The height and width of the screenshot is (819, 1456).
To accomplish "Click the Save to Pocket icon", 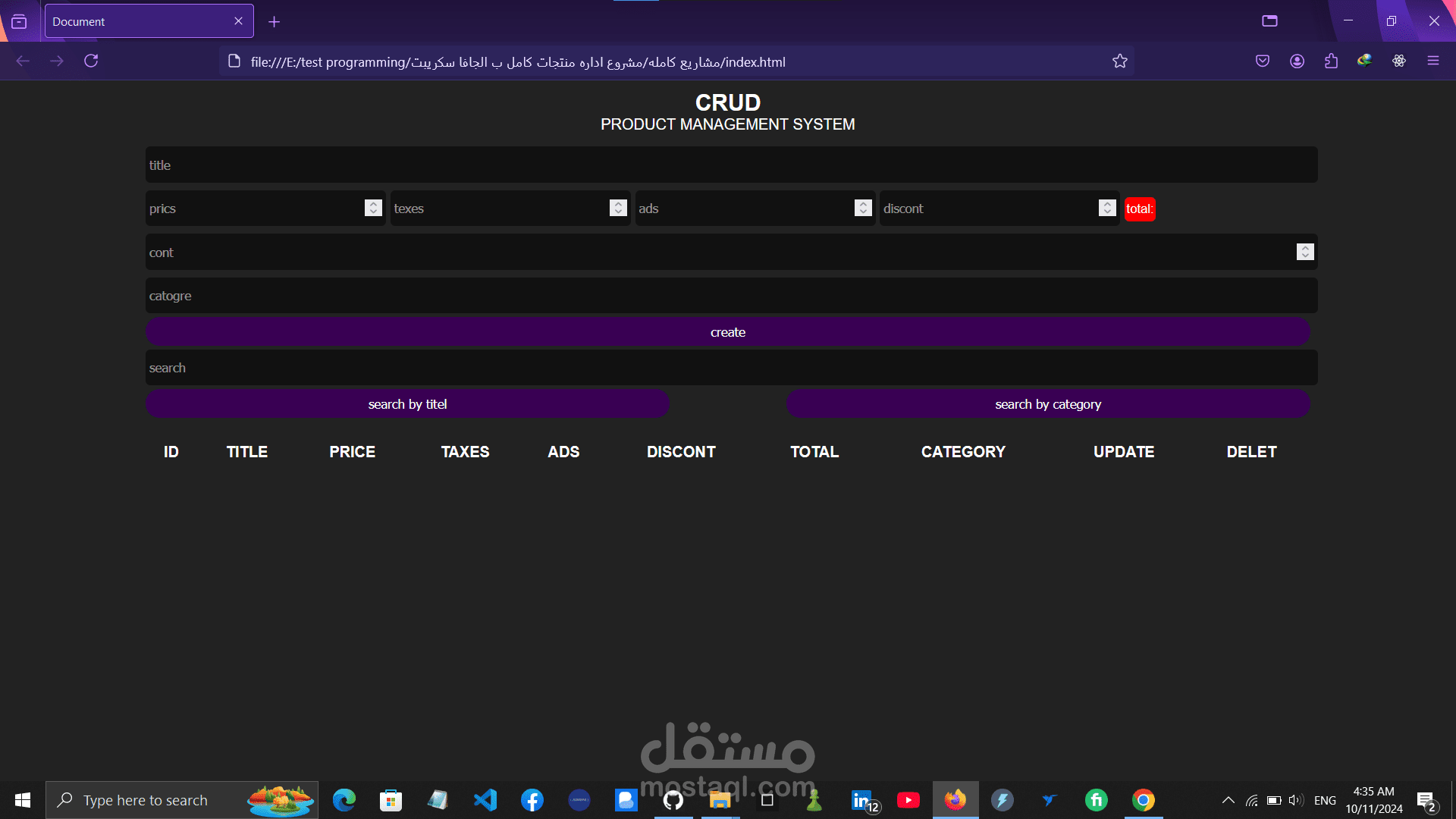I will tap(1263, 61).
